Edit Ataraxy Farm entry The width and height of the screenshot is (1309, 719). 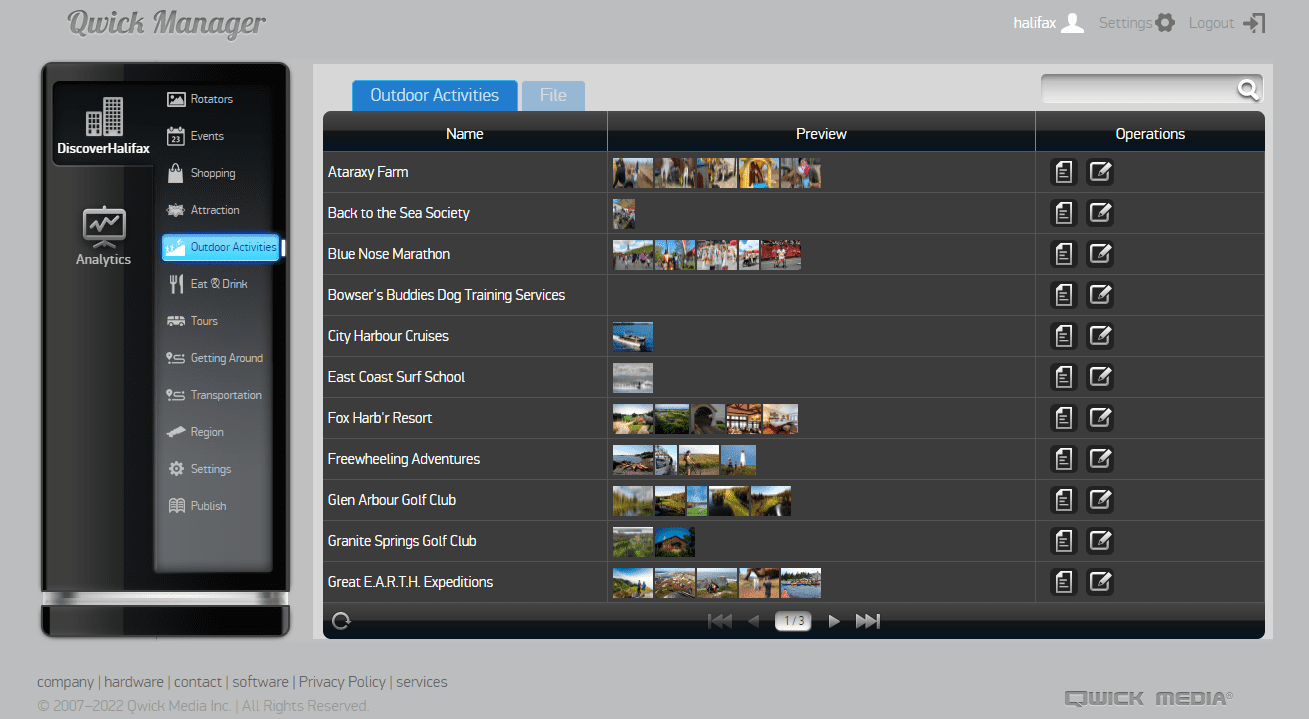click(x=1100, y=172)
